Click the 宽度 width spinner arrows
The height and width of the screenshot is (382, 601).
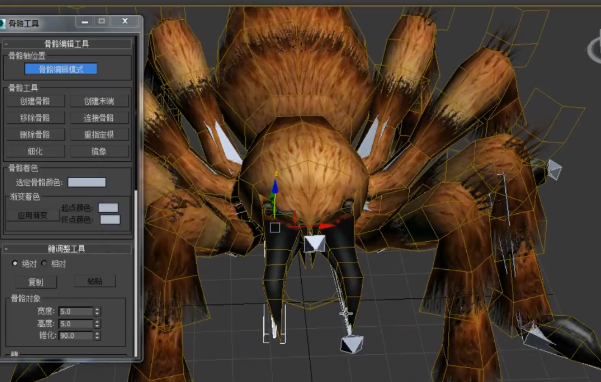97,312
